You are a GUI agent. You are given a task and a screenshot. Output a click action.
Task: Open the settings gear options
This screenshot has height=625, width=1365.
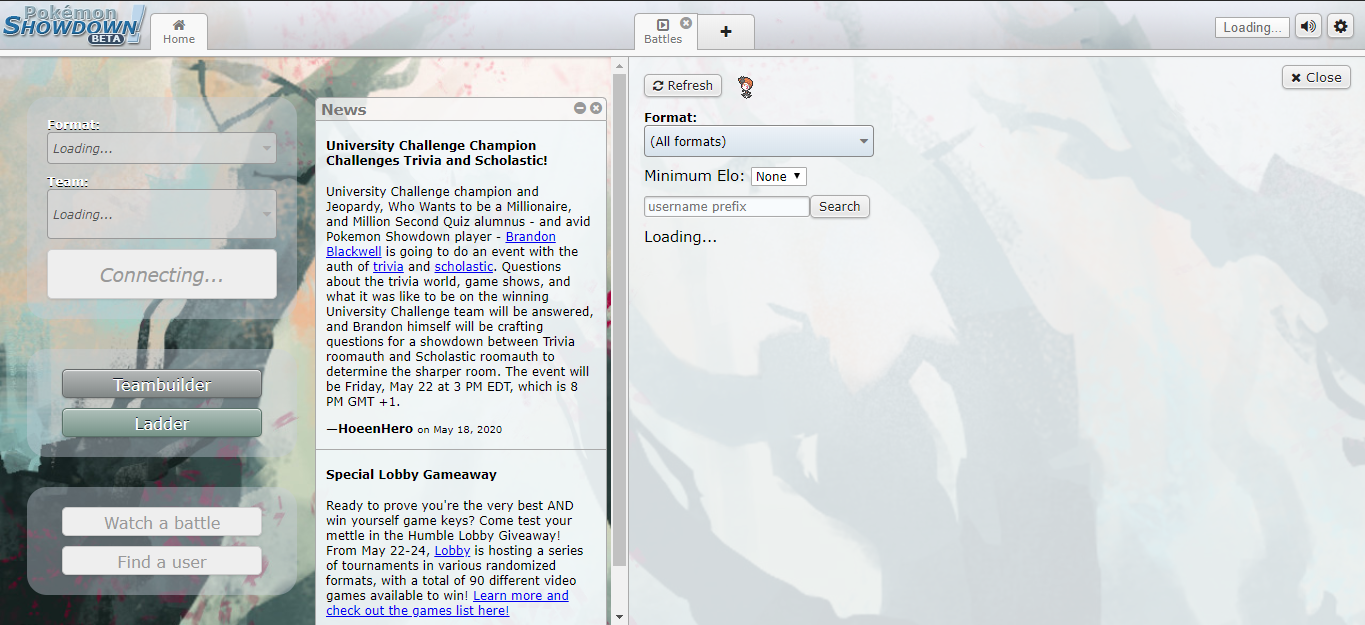click(x=1340, y=27)
